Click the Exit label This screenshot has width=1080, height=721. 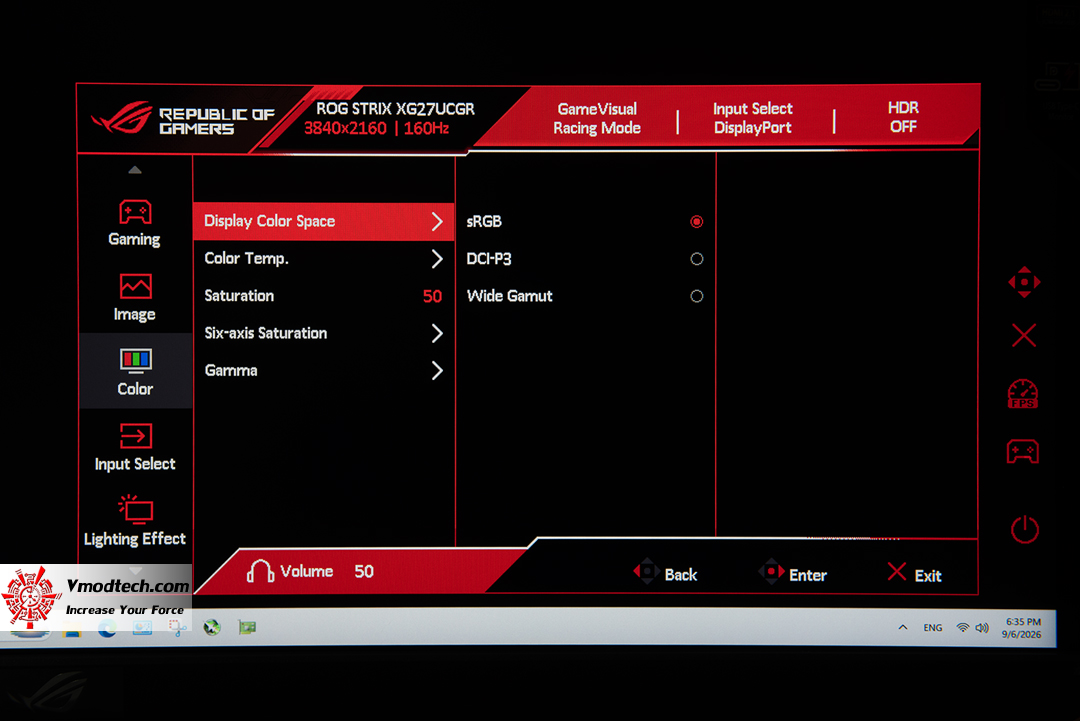tap(928, 576)
